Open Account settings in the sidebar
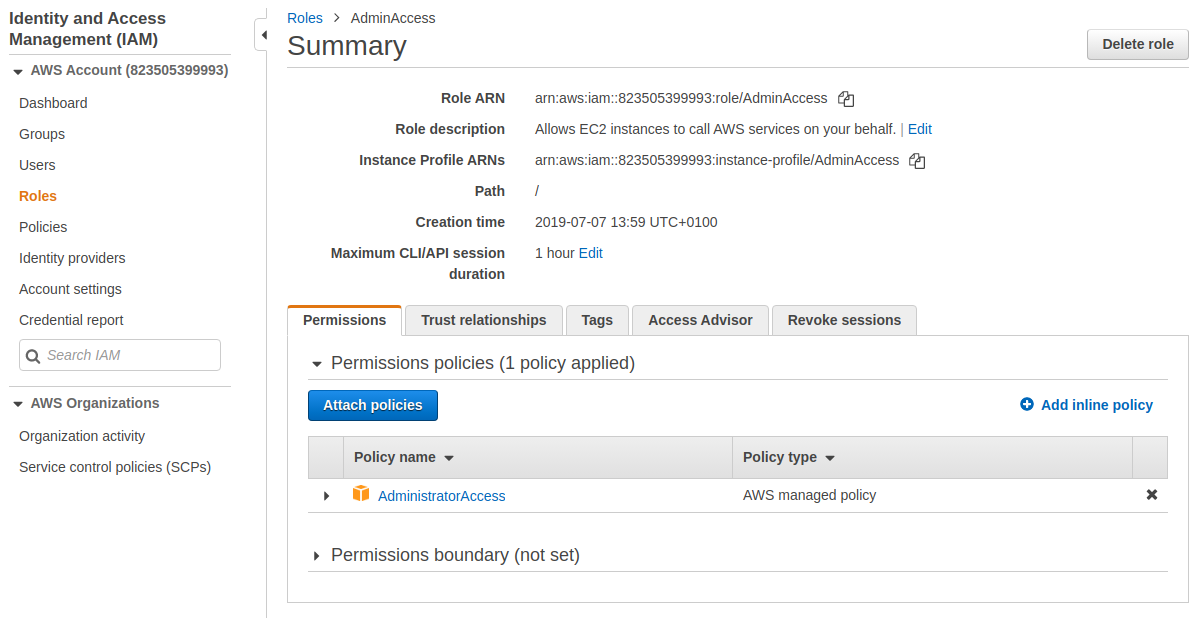The image size is (1198, 618). click(70, 289)
